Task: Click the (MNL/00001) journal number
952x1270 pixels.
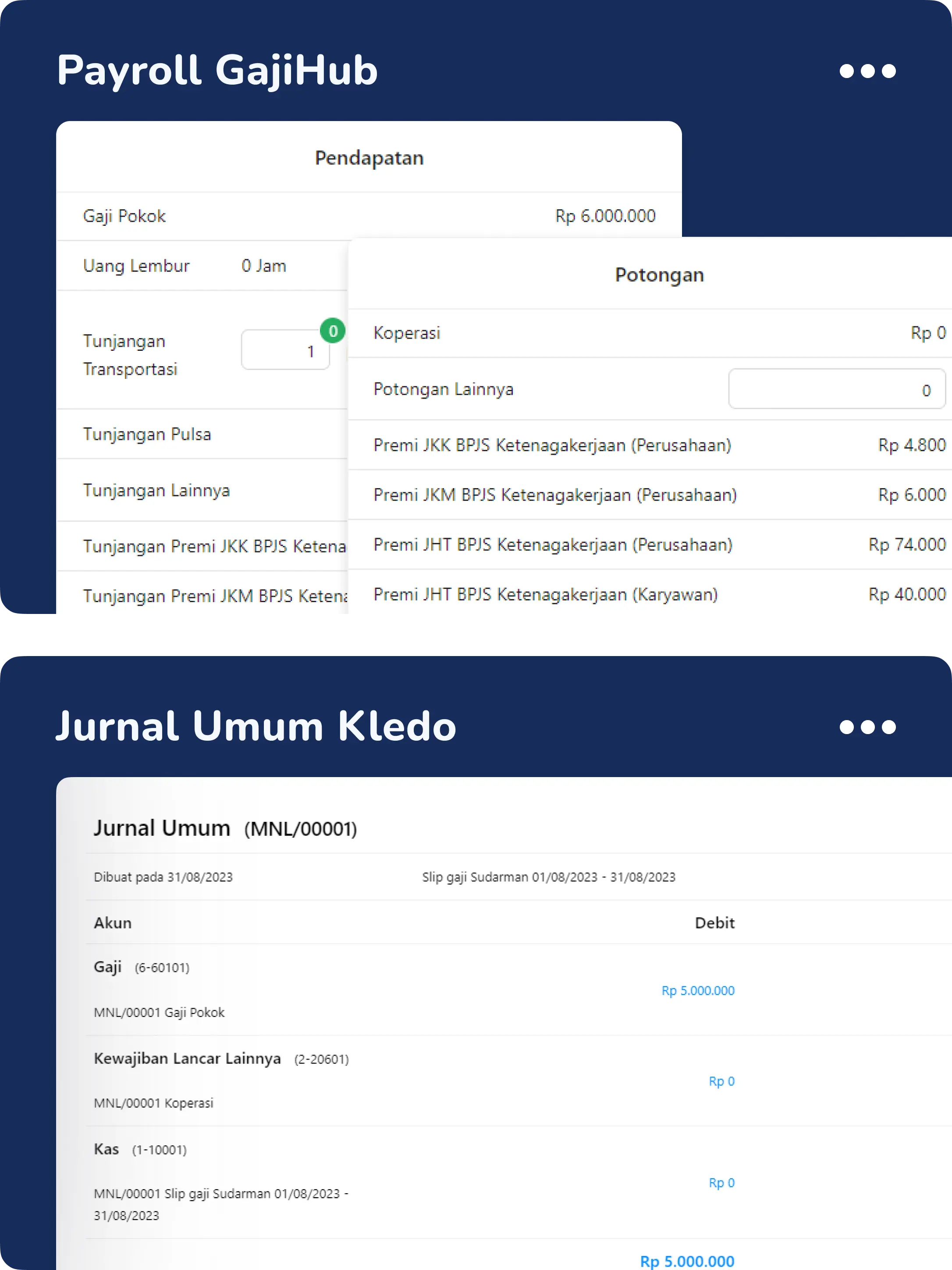Action: pyautogui.click(x=300, y=829)
